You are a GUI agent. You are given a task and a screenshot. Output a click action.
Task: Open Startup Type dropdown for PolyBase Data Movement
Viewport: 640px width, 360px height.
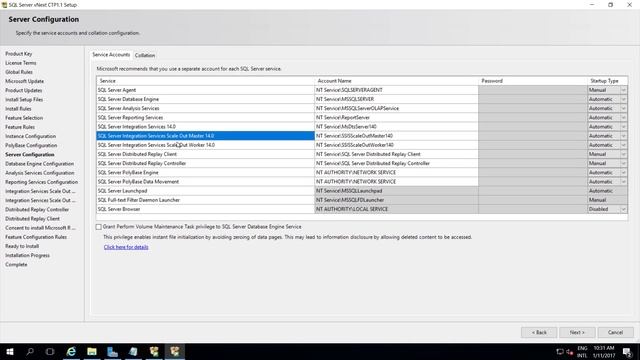623,182
